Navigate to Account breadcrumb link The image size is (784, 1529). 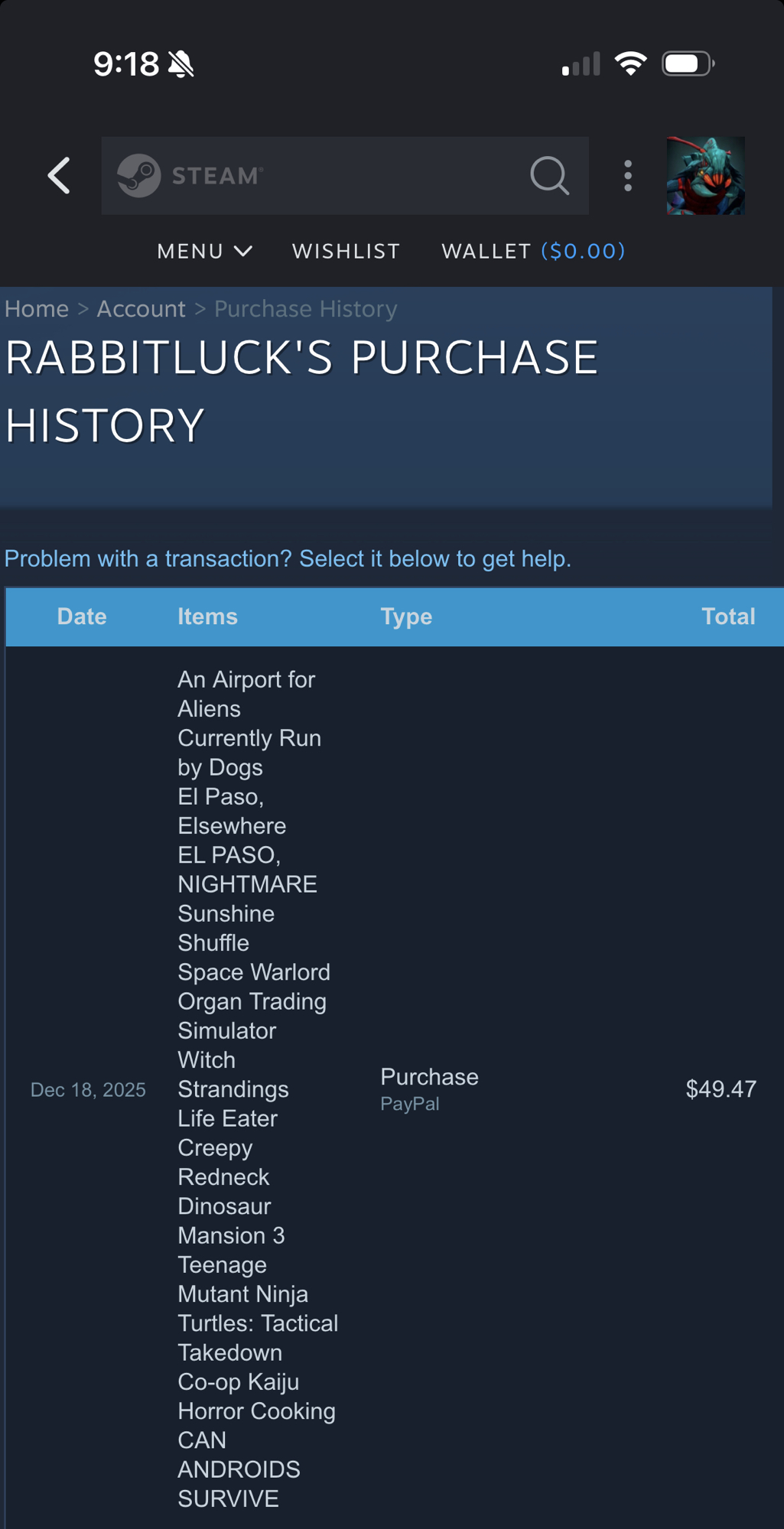pos(141,309)
